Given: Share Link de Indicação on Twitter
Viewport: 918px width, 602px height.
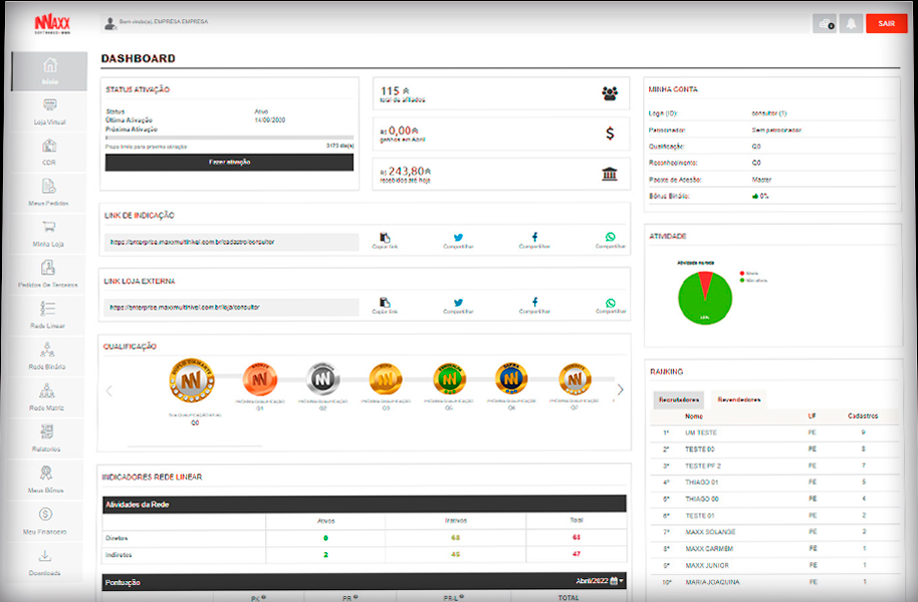Looking at the screenshot, I should 458,240.
